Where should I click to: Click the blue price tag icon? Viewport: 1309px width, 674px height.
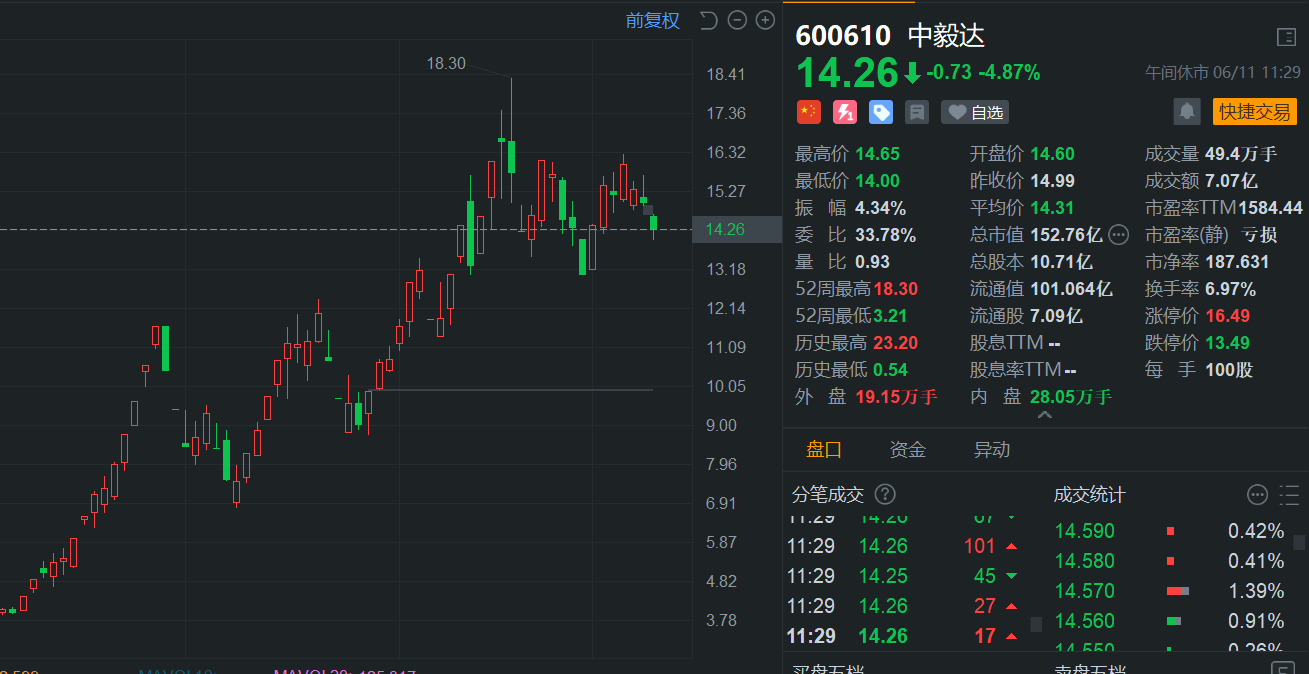coord(881,112)
